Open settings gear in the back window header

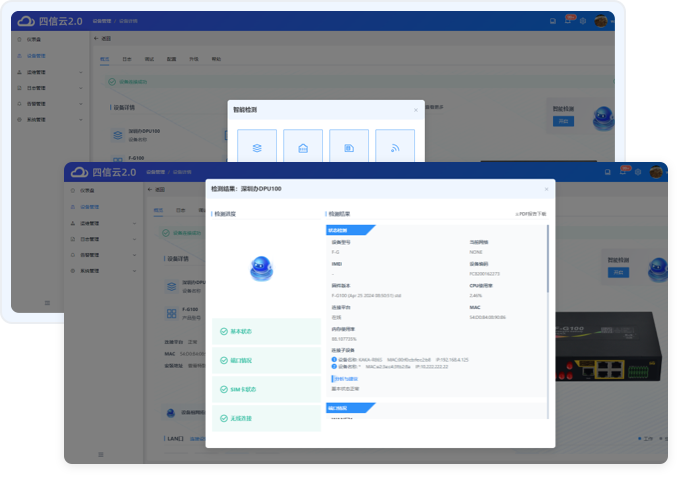(x=583, y=21)
